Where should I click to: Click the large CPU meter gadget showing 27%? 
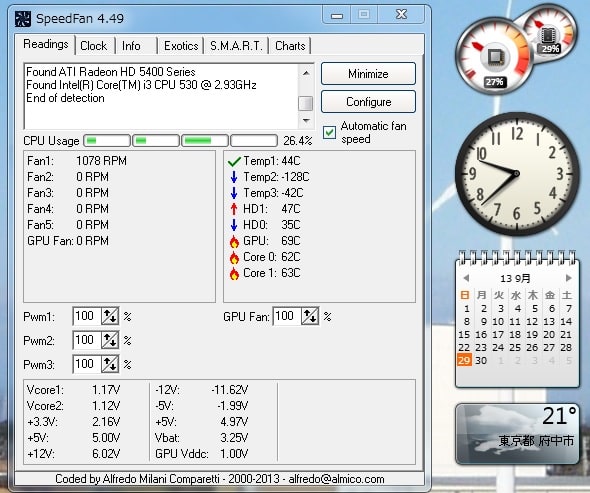click(x=494, y=56)
